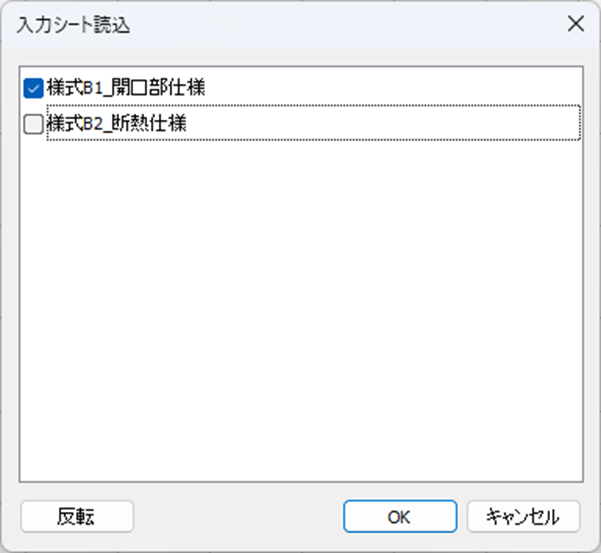601x553 pixels.
Task: Uncheck the 様式B1_開口部仕様 checkbox
Action: (x=33, y=89)
